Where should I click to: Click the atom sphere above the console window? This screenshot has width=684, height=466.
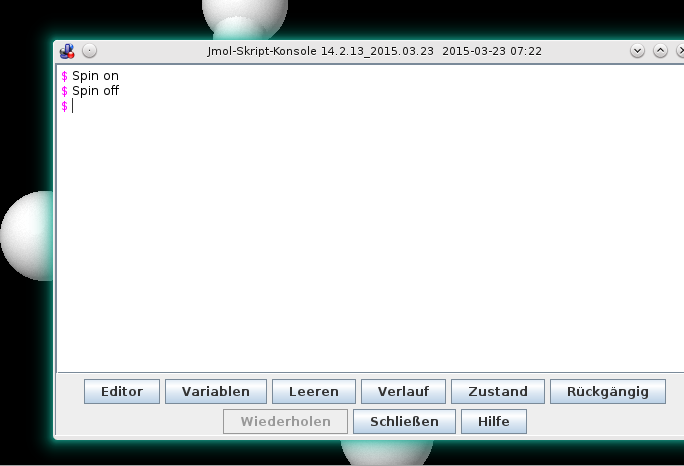245,18
